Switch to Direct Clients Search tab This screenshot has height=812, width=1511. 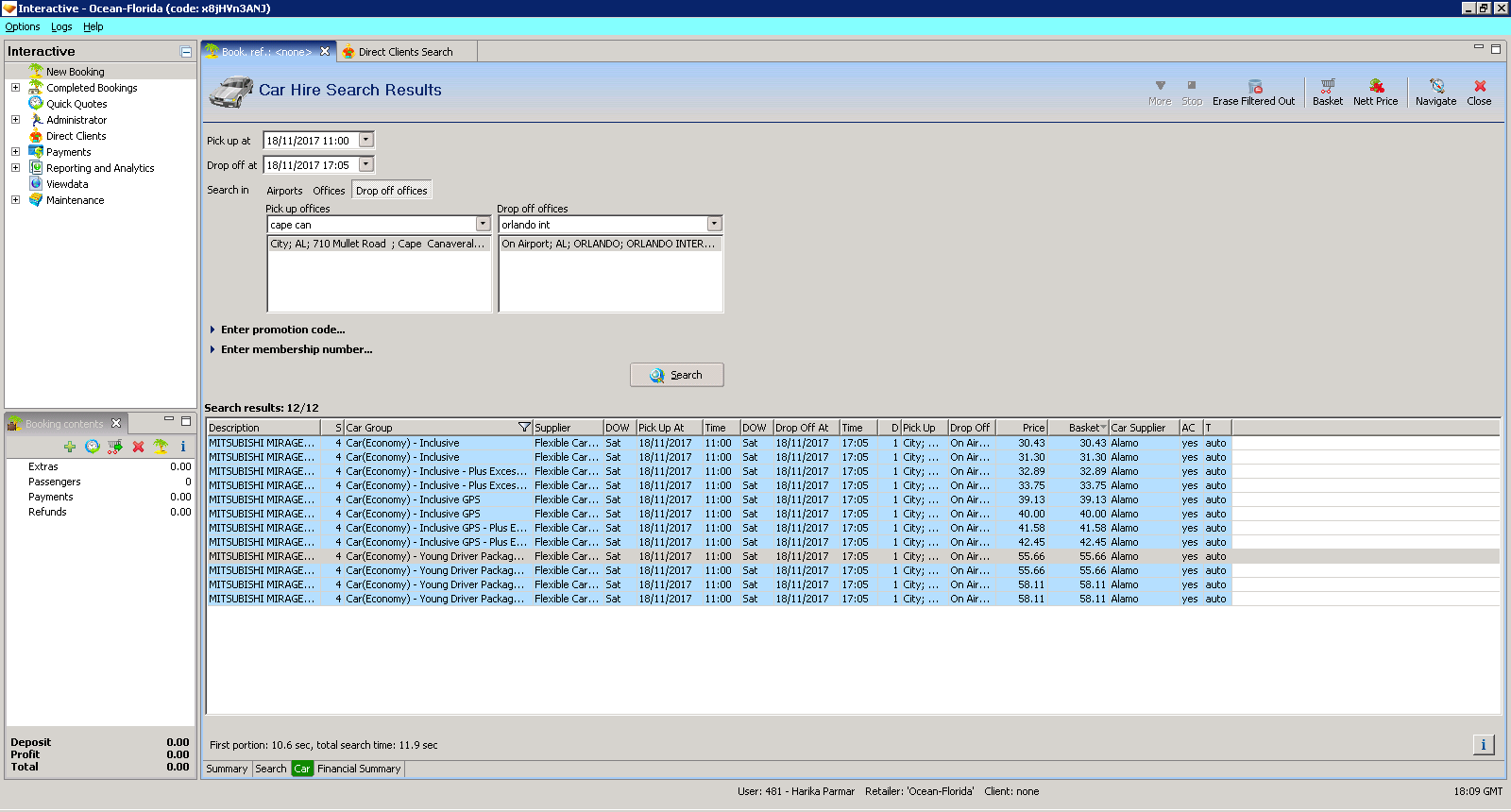[405, 52]
